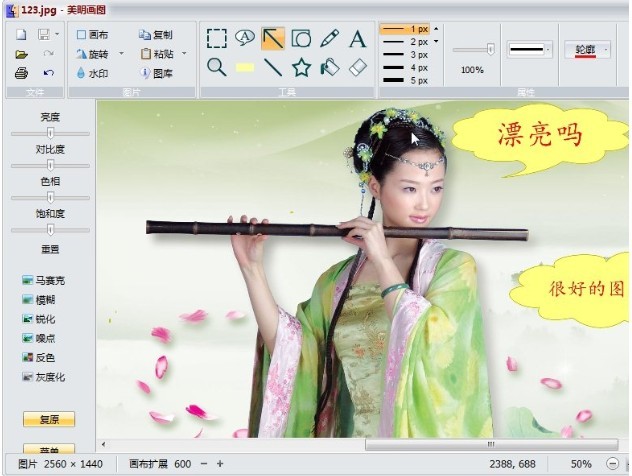Pick the magnifier zoom tool
Viewport: 632px width, 476px height.
pyautogui.click(x=216, y=67)
